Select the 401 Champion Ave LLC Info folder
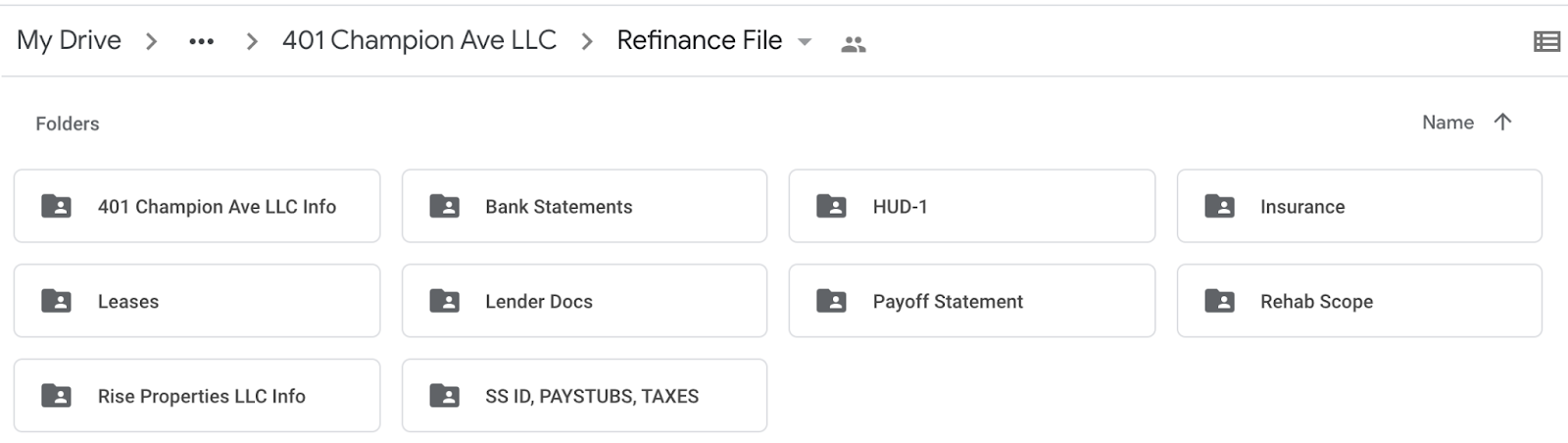Screen dimensions: 1568x443 click(x=217, y=207)
